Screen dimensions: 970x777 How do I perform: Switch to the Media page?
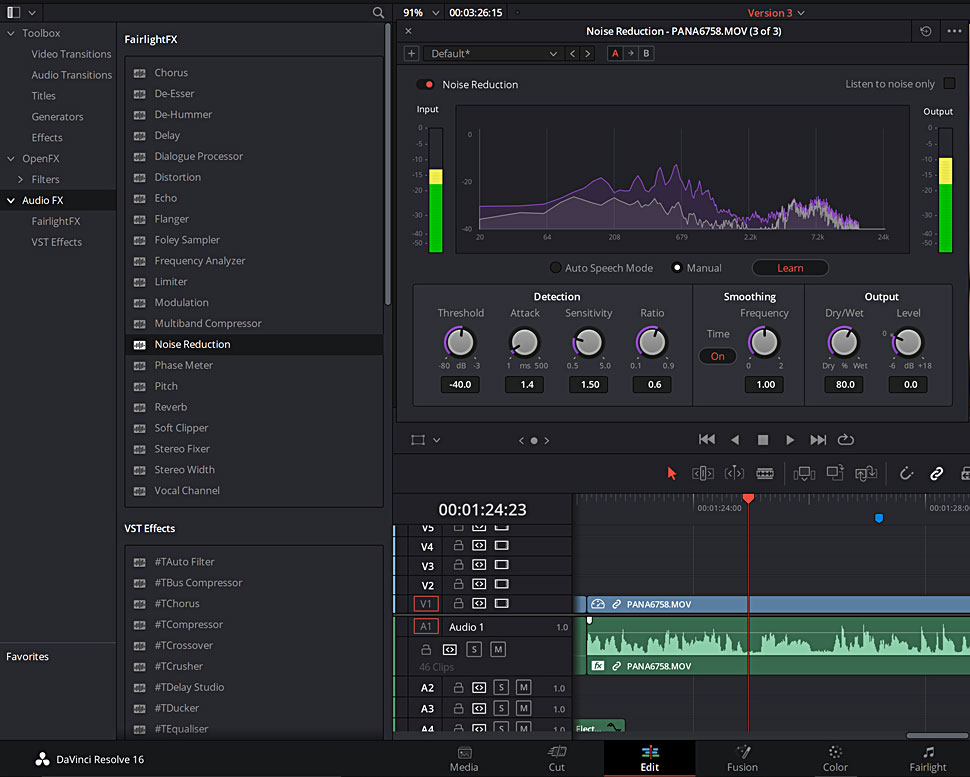464,759
